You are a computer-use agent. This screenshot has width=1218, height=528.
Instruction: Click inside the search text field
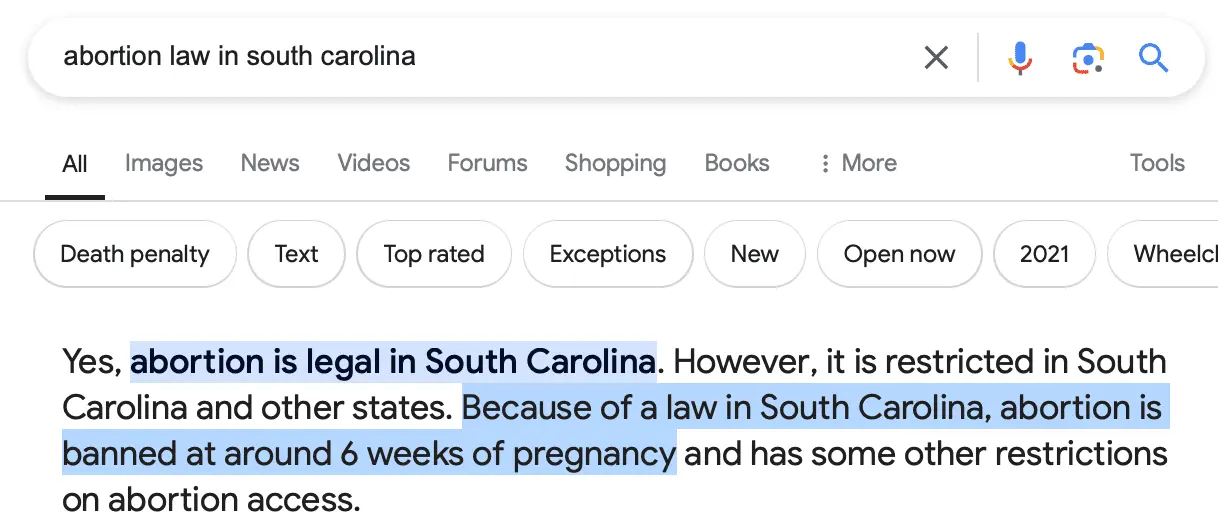(480, 56)
